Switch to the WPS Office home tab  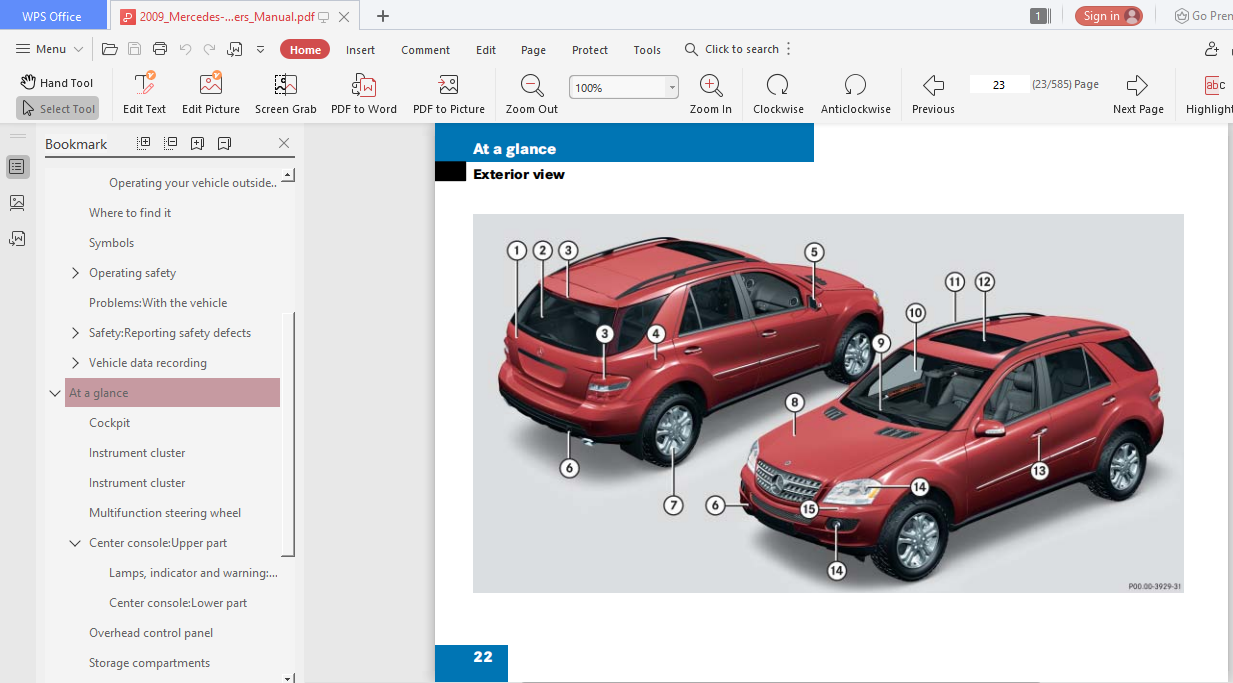pyautogui.click(x=52, y=16)
